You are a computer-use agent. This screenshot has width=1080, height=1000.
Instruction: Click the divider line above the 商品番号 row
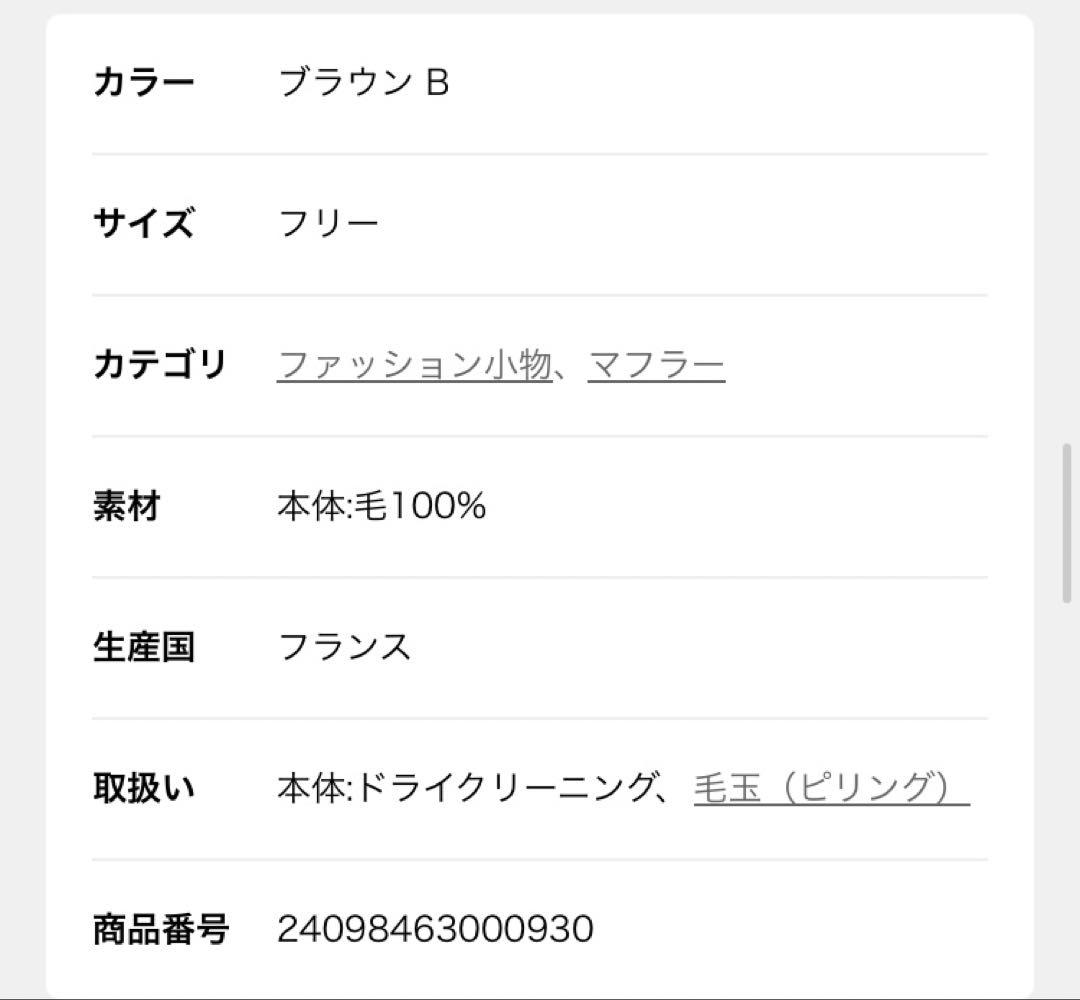click(x=540, y=859)
